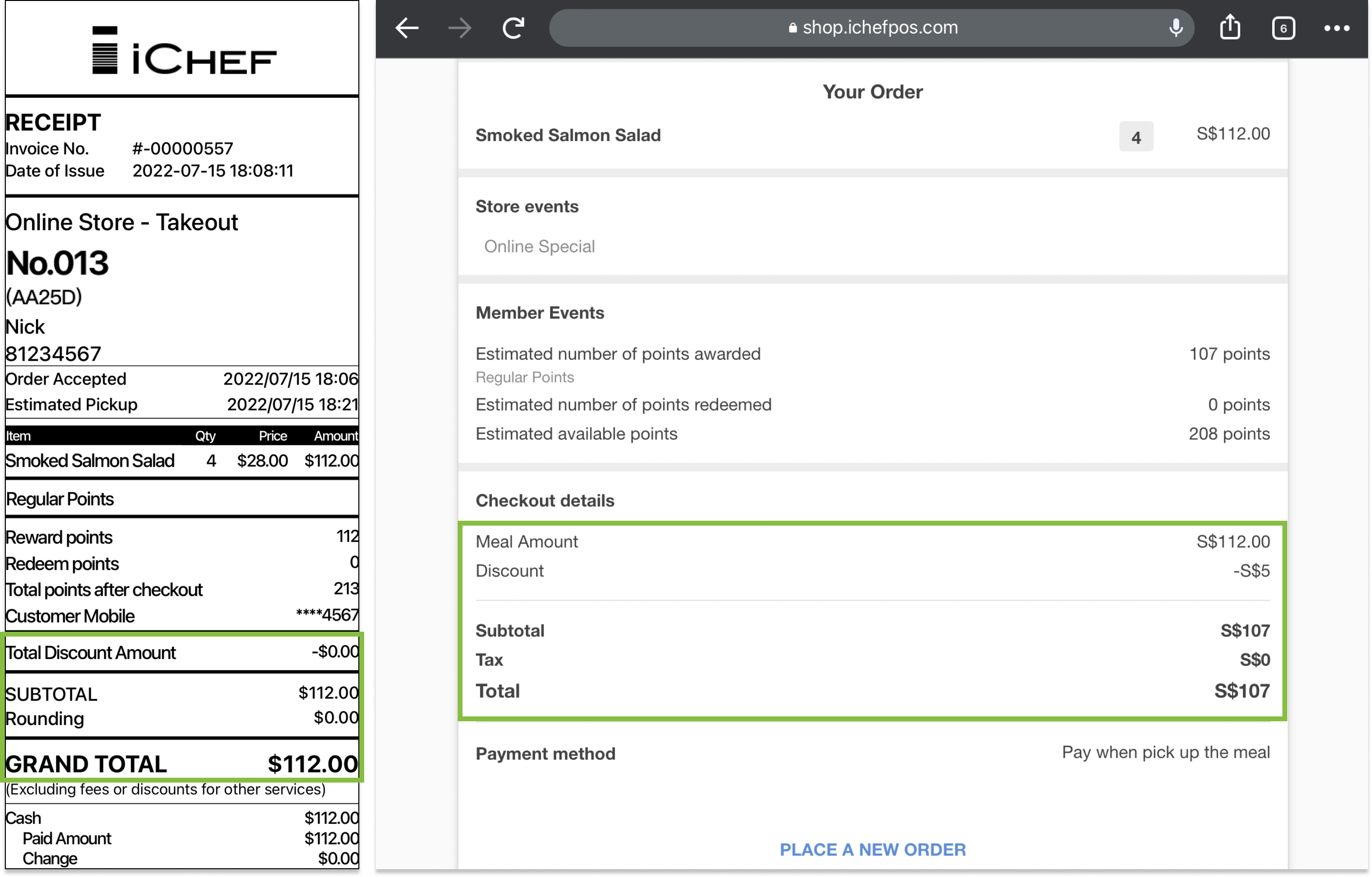The width and height of the screenshot is (1372, 877).
Task: Click the Member Events heading
Action: click(539, 312)
